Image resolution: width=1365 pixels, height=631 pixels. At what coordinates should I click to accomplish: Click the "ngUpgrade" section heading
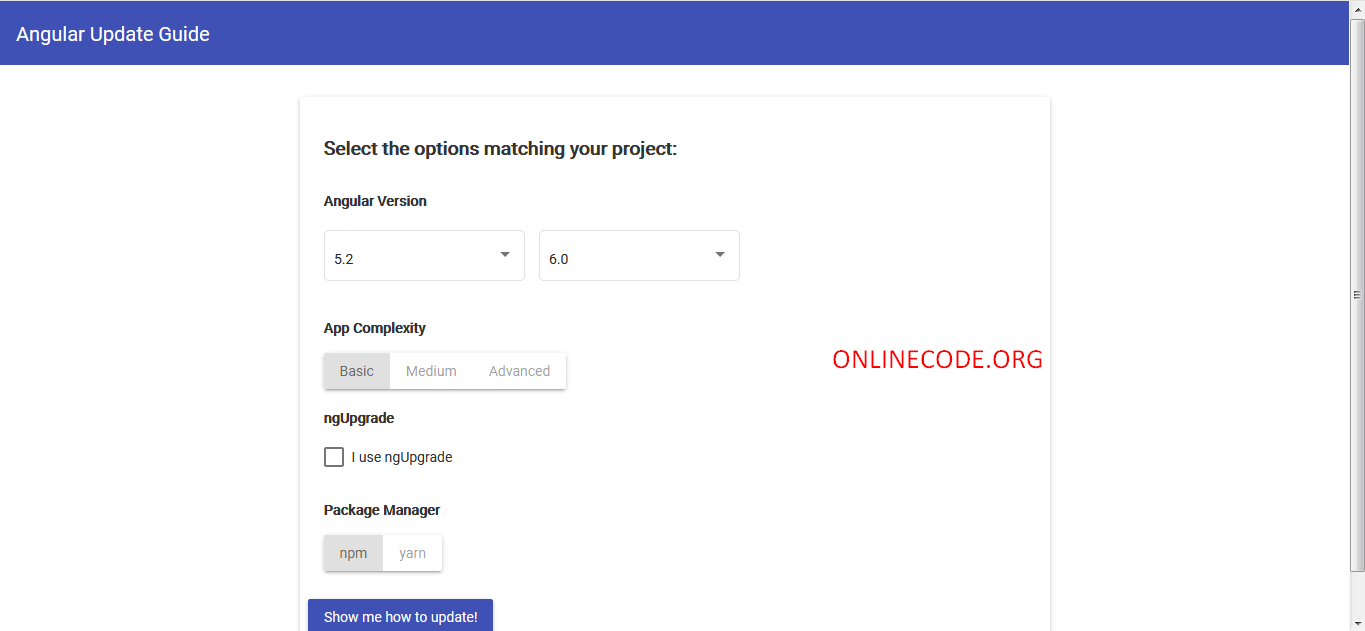(x=358, y=417)
